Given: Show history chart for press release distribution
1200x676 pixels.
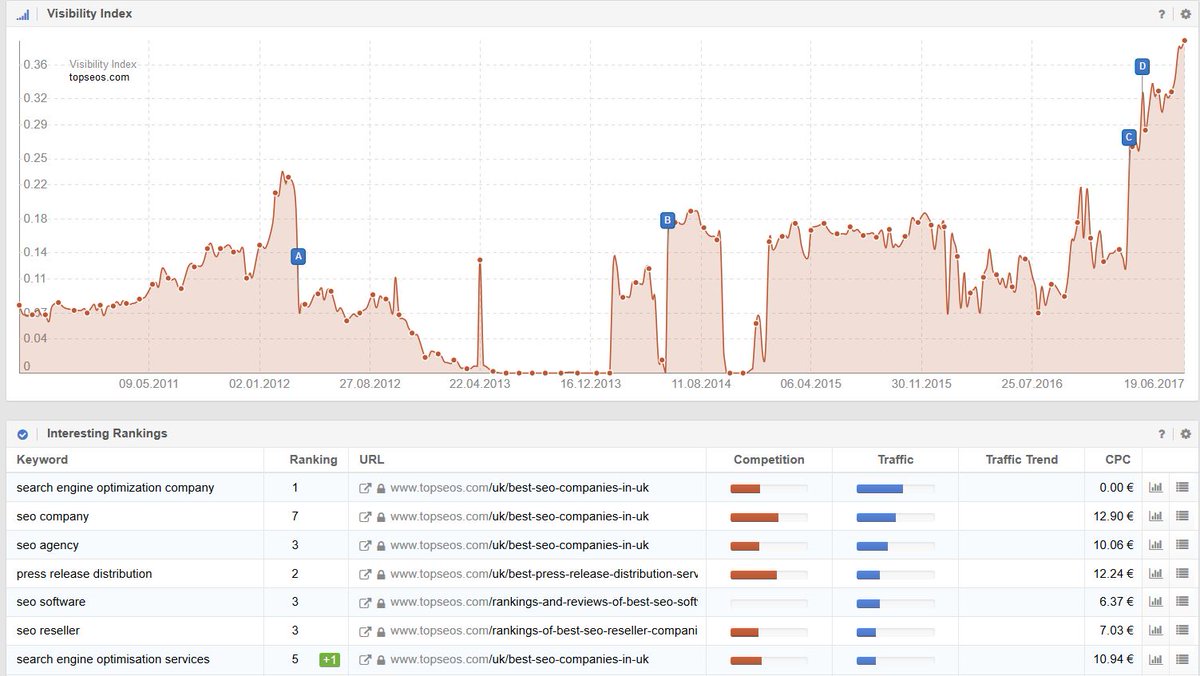Looking at the screenshot, I should (1156, 574).
